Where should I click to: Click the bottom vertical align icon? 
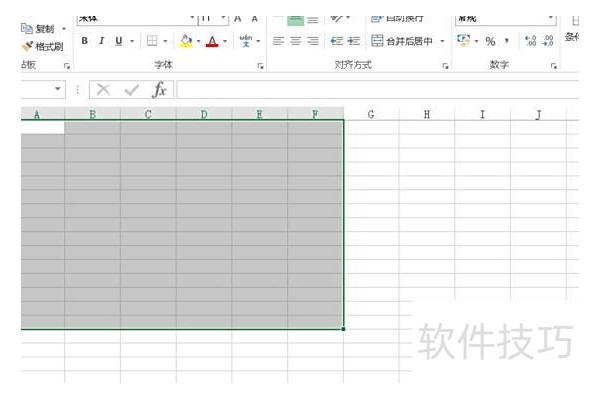pyautogui.click(x=313, y=20)
